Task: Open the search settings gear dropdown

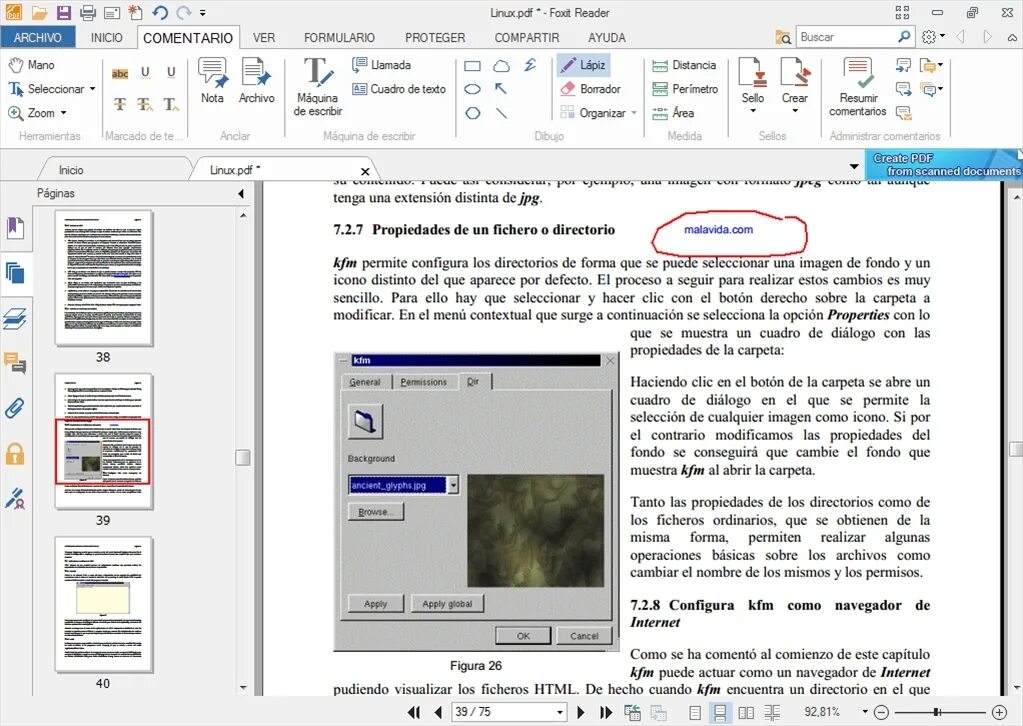Action: 932,37
